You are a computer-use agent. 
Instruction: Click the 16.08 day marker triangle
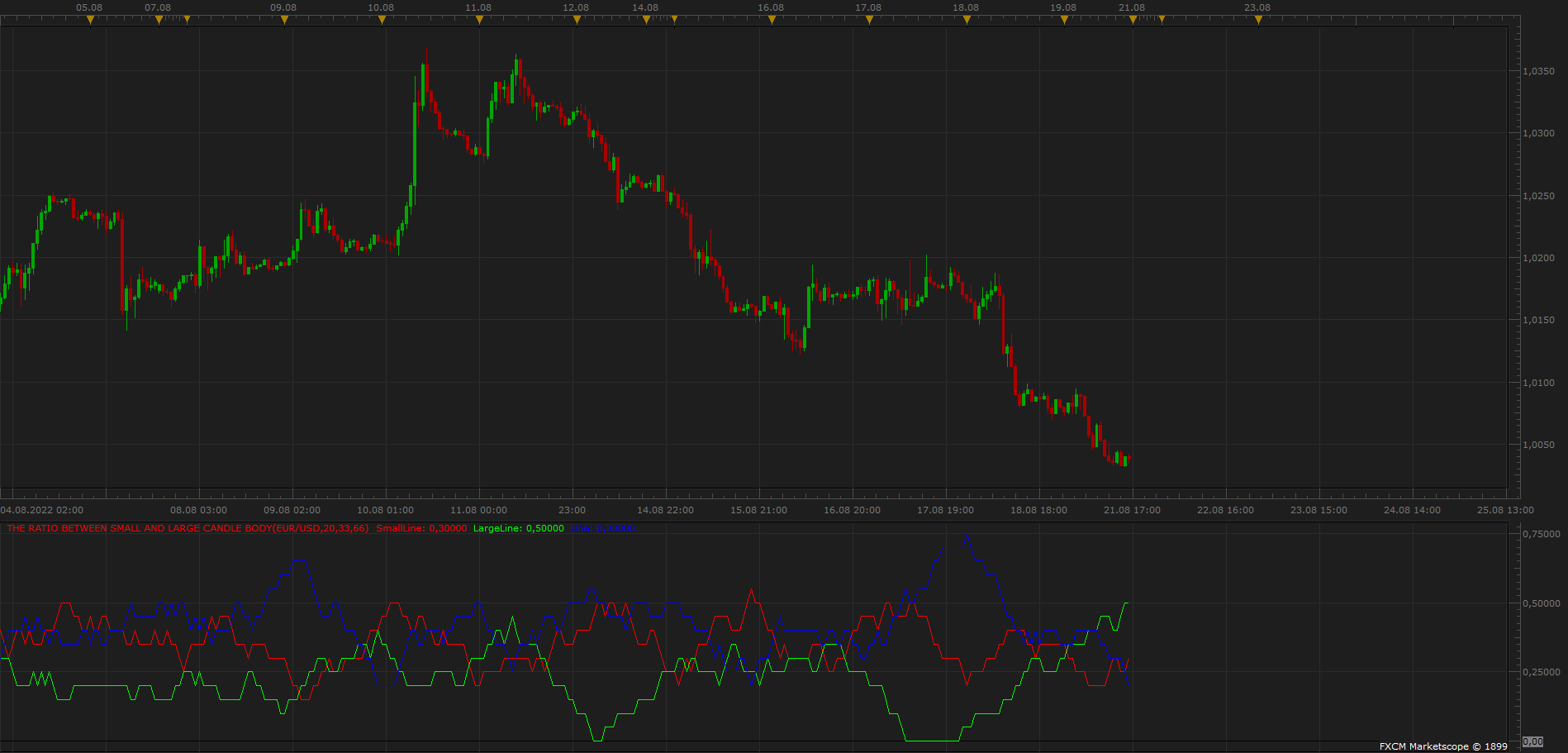[x=772, y=20]
